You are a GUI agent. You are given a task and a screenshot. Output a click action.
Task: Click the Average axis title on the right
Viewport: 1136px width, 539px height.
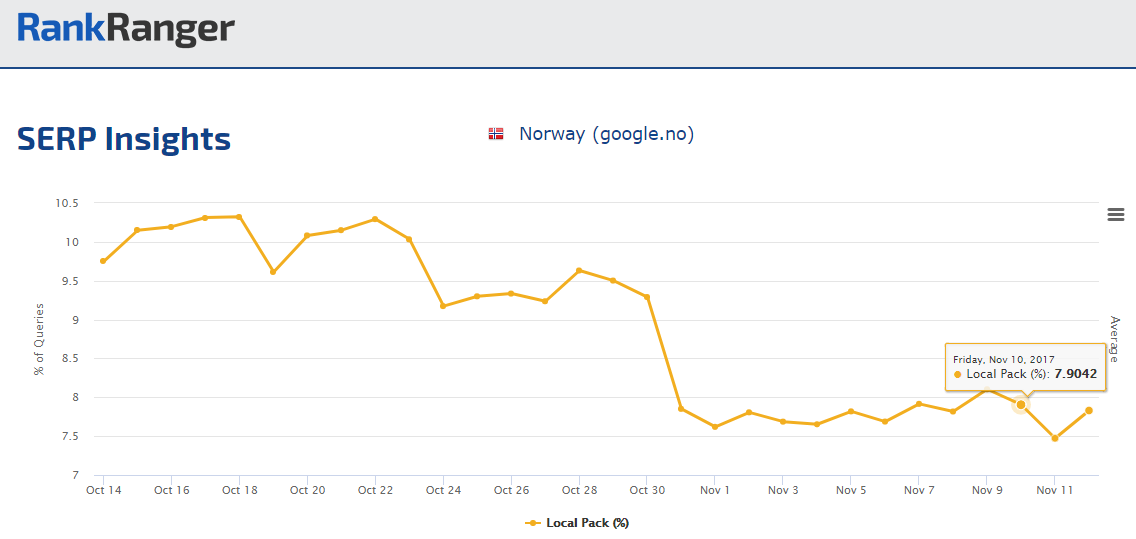[x=1114, y=340]
